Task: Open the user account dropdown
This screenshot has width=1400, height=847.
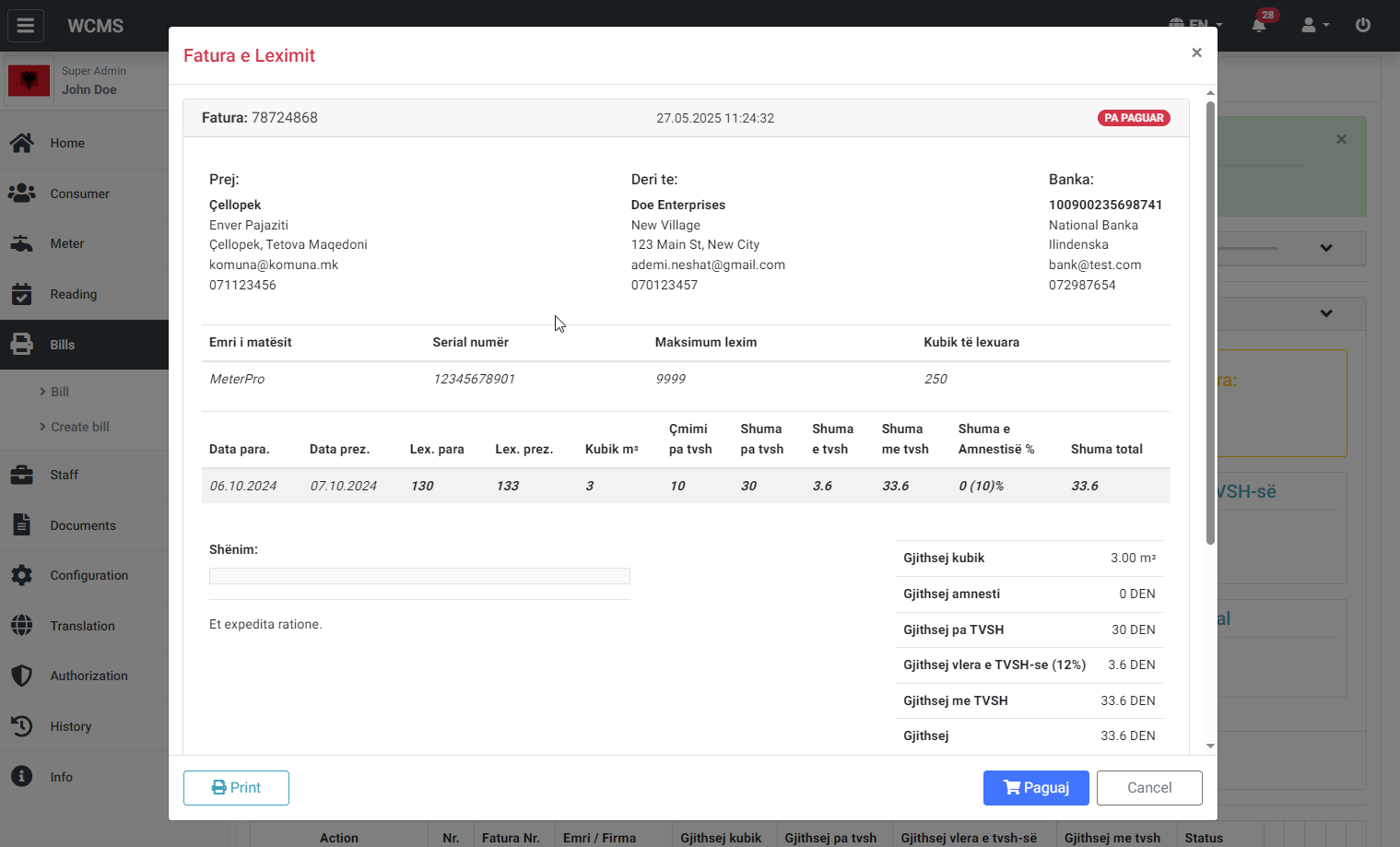Action: pyautogui.click(x=1314, y=25)
